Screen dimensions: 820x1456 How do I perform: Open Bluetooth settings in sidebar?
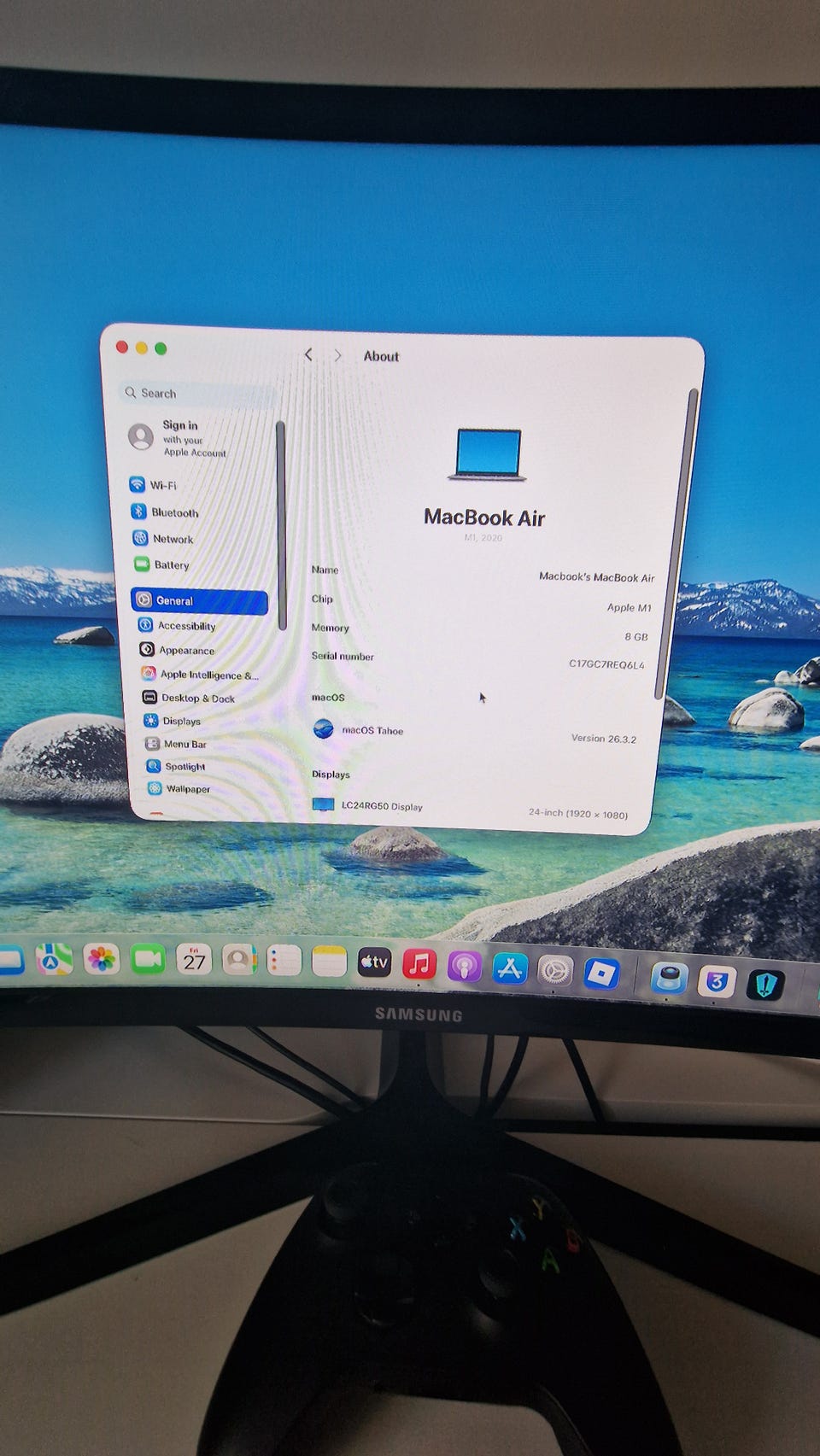(165, 512)
